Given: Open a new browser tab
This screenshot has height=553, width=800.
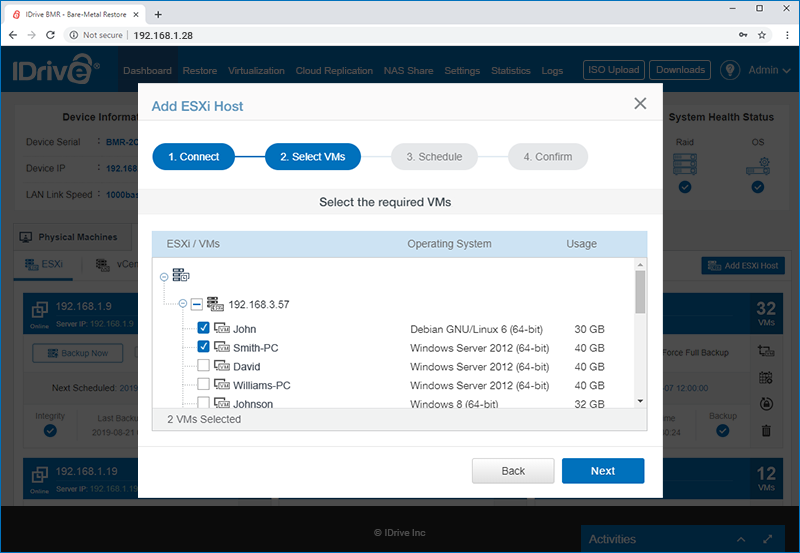Looking at the screenshot, I should pos(158,14).
